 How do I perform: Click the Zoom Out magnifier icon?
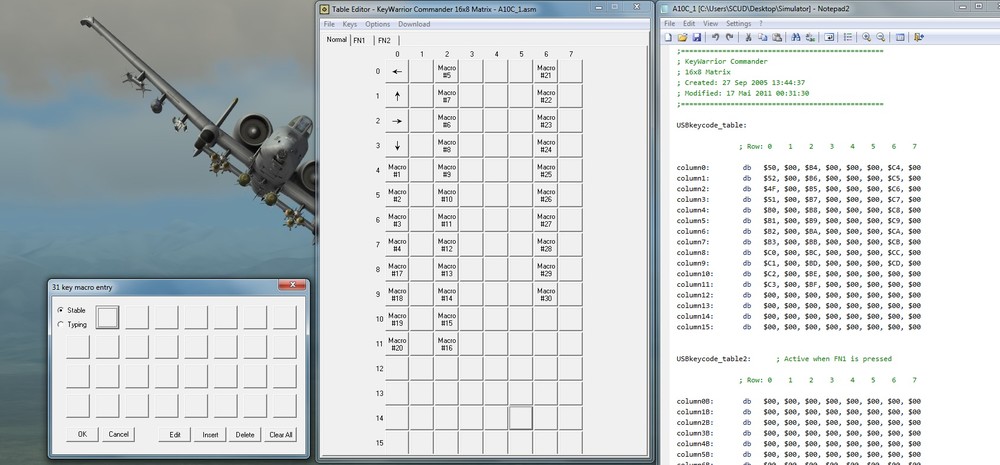[x=880, y=37]
